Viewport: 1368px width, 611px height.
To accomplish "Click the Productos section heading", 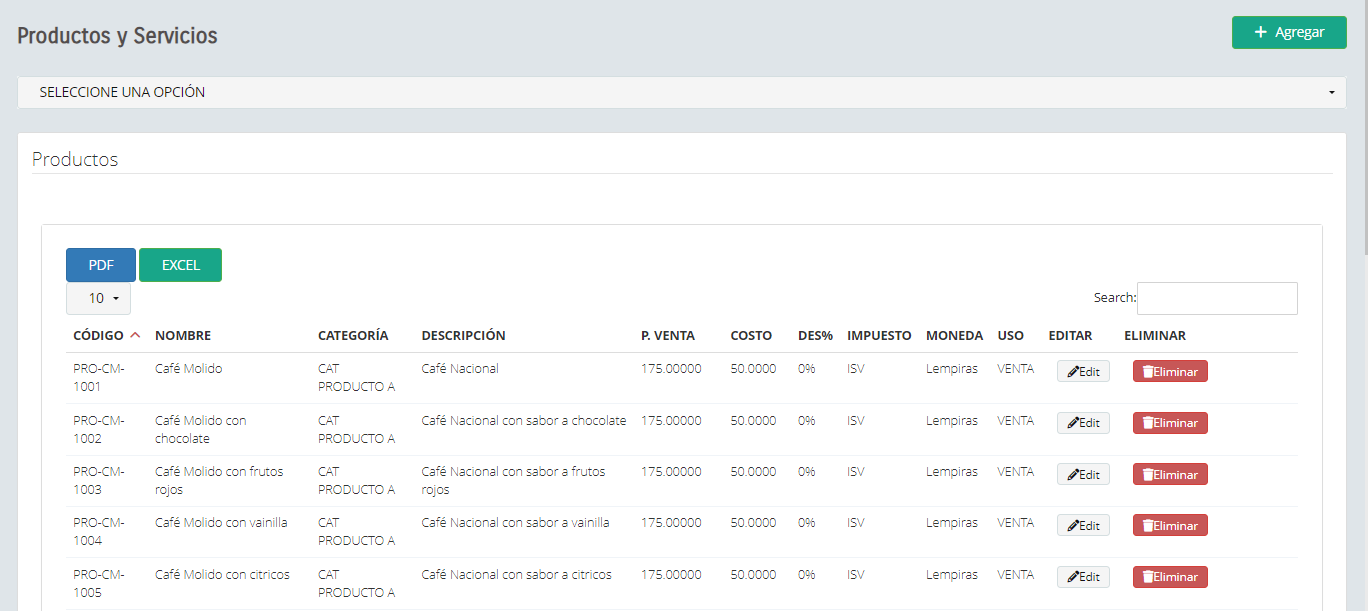I will click(x=75, y=159).
